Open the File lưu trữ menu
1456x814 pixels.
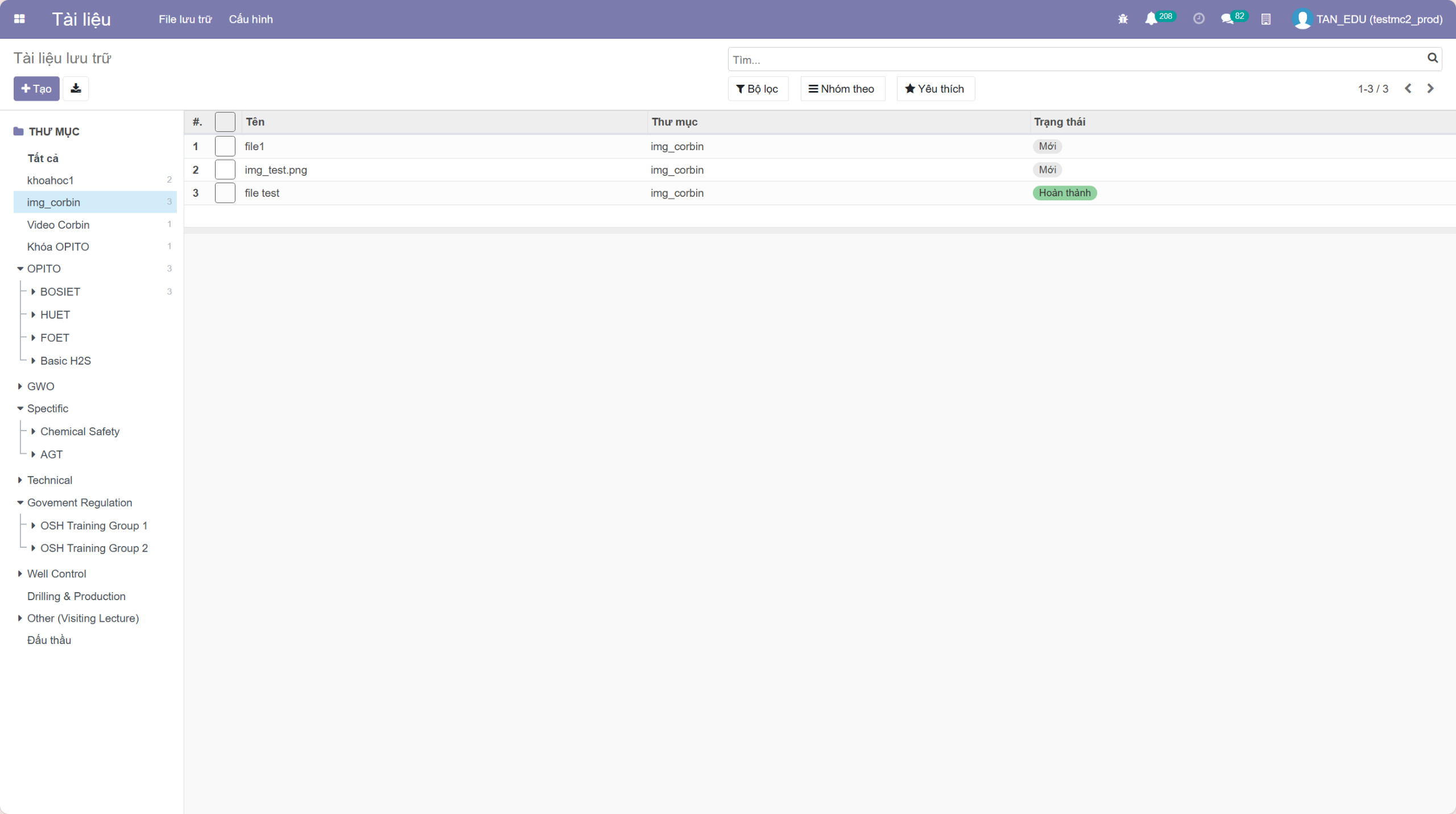point(185,19)
